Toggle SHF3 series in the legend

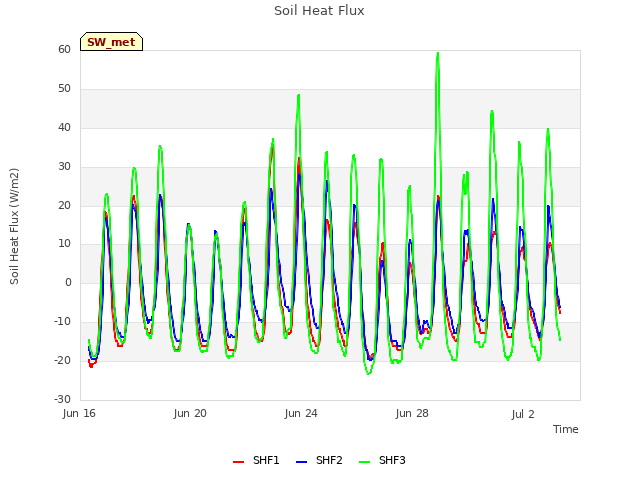[382, 460]
